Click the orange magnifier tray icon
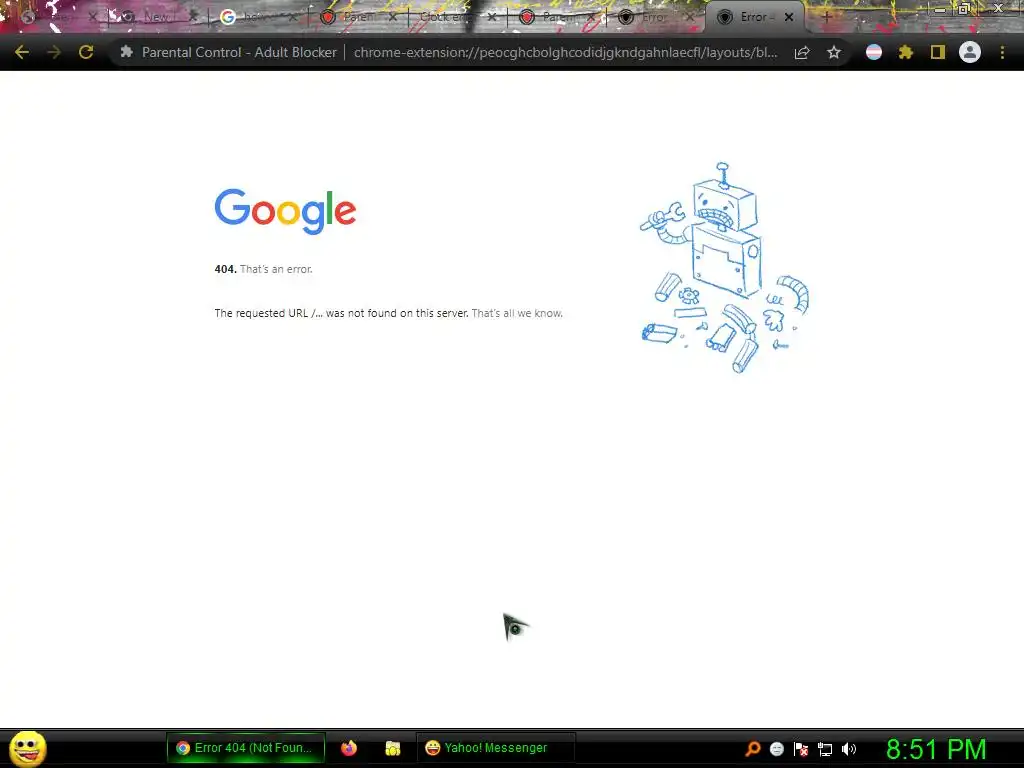 (752, 749)
